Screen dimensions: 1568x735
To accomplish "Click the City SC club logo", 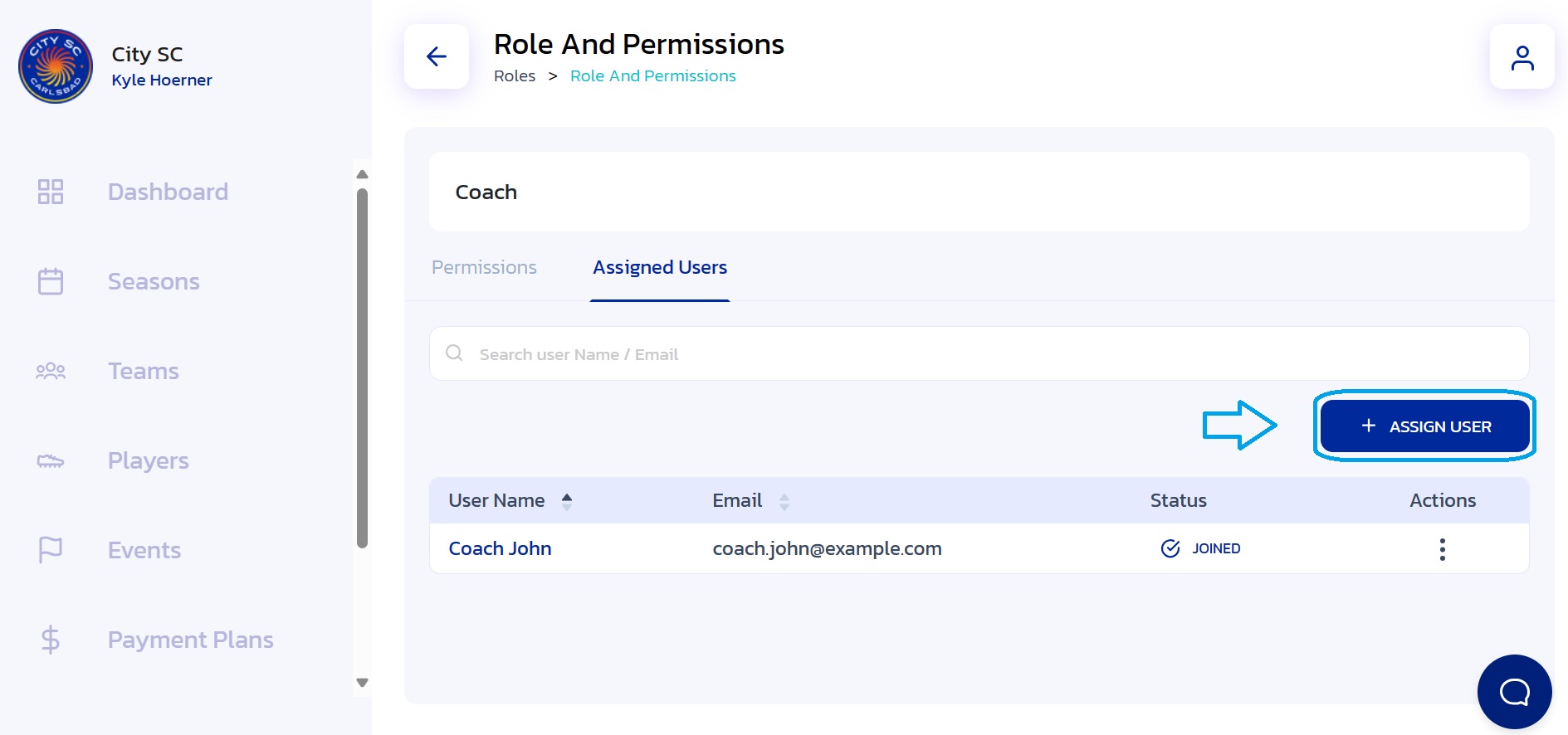I will [x=56, y=66].
